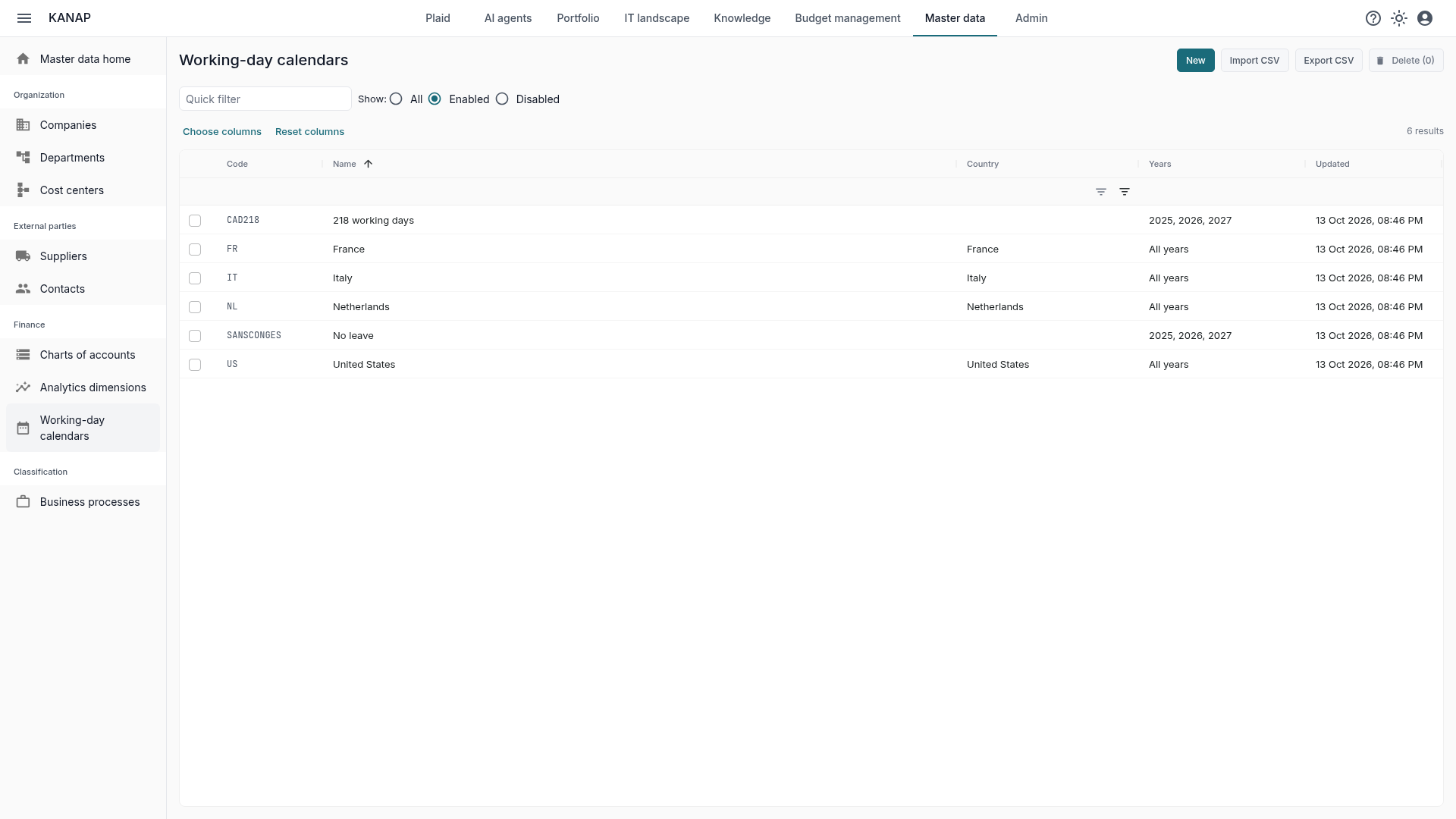This screenshot has height=819, width=1456.
Task: Click the New button
Action: pos(1195,61)
